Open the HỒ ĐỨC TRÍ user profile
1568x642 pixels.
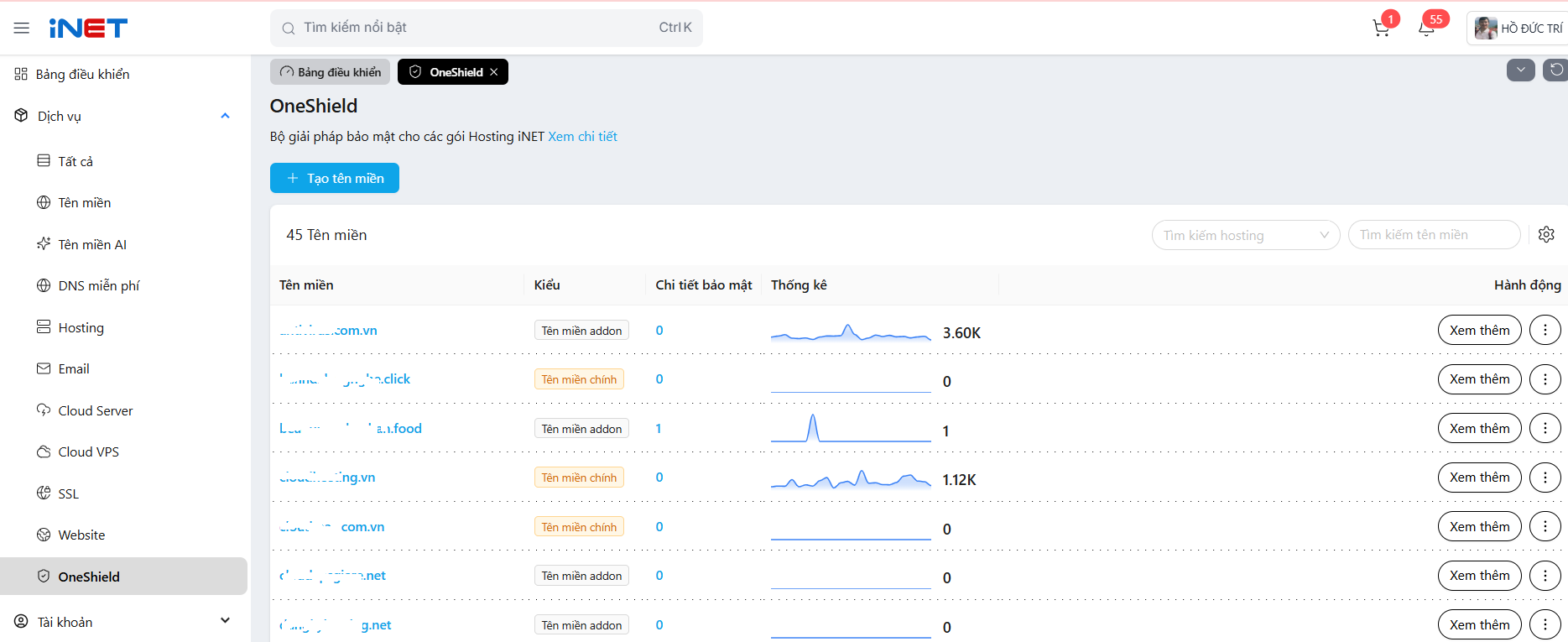pyautogui.click(x=1519, y=29)
